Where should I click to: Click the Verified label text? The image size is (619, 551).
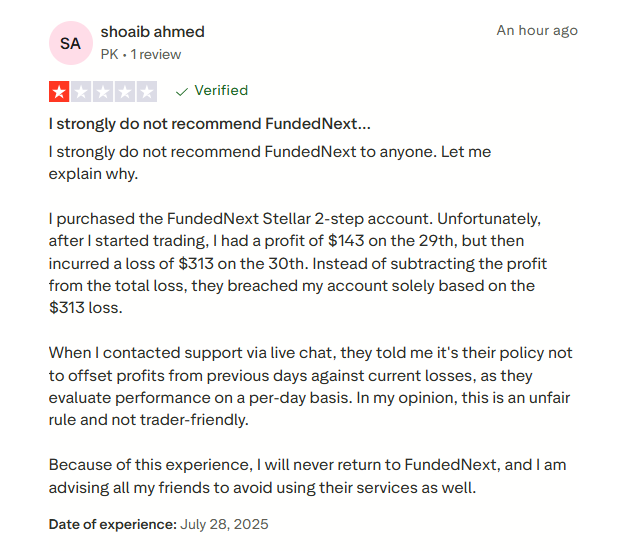pos(221,91)
